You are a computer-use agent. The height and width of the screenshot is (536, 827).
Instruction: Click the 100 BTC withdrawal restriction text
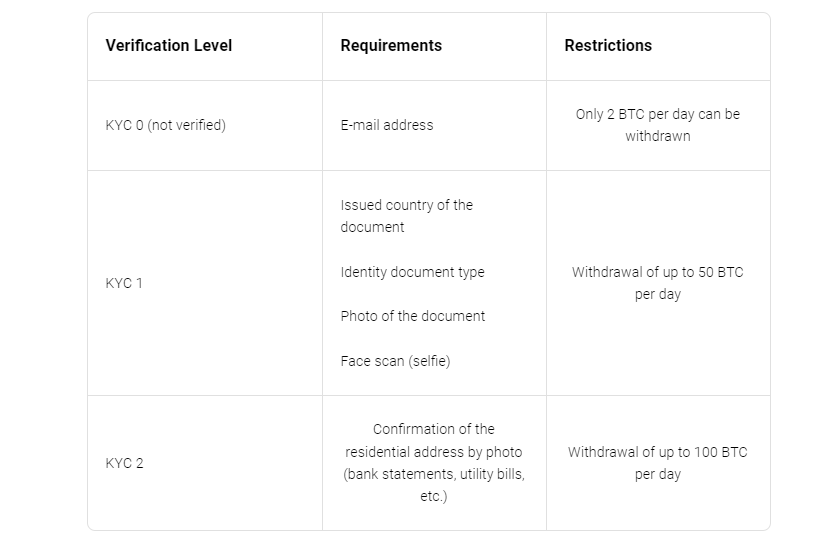click(658, 452)
